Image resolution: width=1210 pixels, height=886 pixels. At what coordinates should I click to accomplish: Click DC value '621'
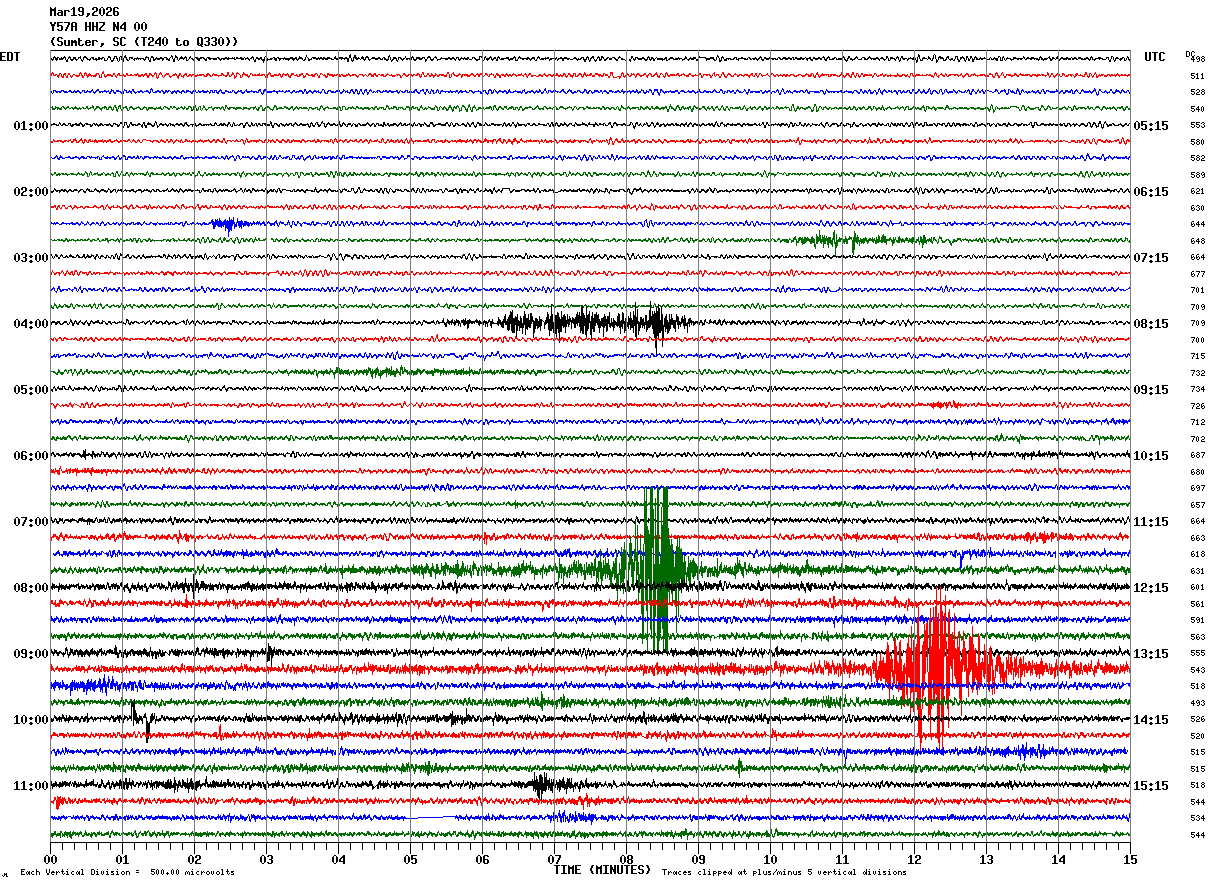(x=1197, y=192)
